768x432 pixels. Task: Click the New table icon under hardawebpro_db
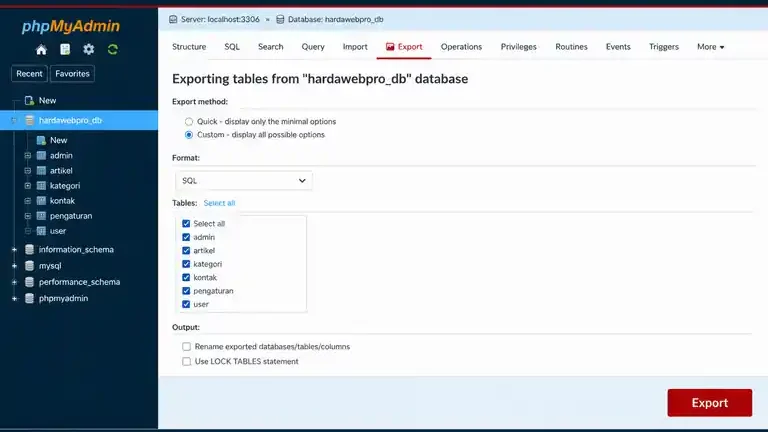coord(41,140)
